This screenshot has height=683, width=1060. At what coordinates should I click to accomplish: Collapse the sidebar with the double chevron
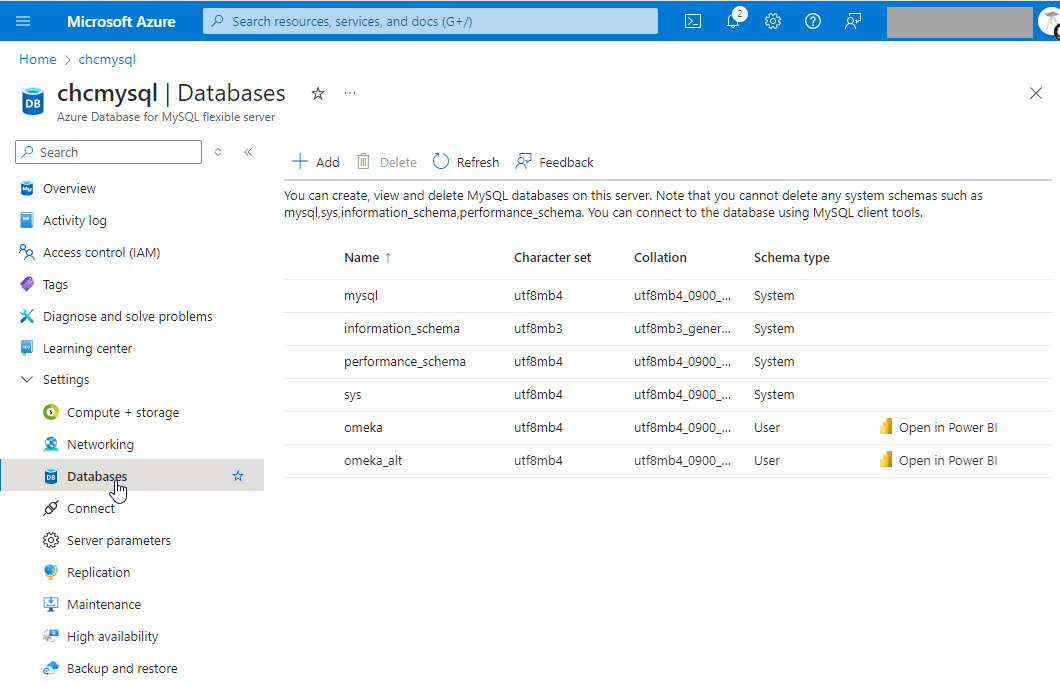[248, 152]
